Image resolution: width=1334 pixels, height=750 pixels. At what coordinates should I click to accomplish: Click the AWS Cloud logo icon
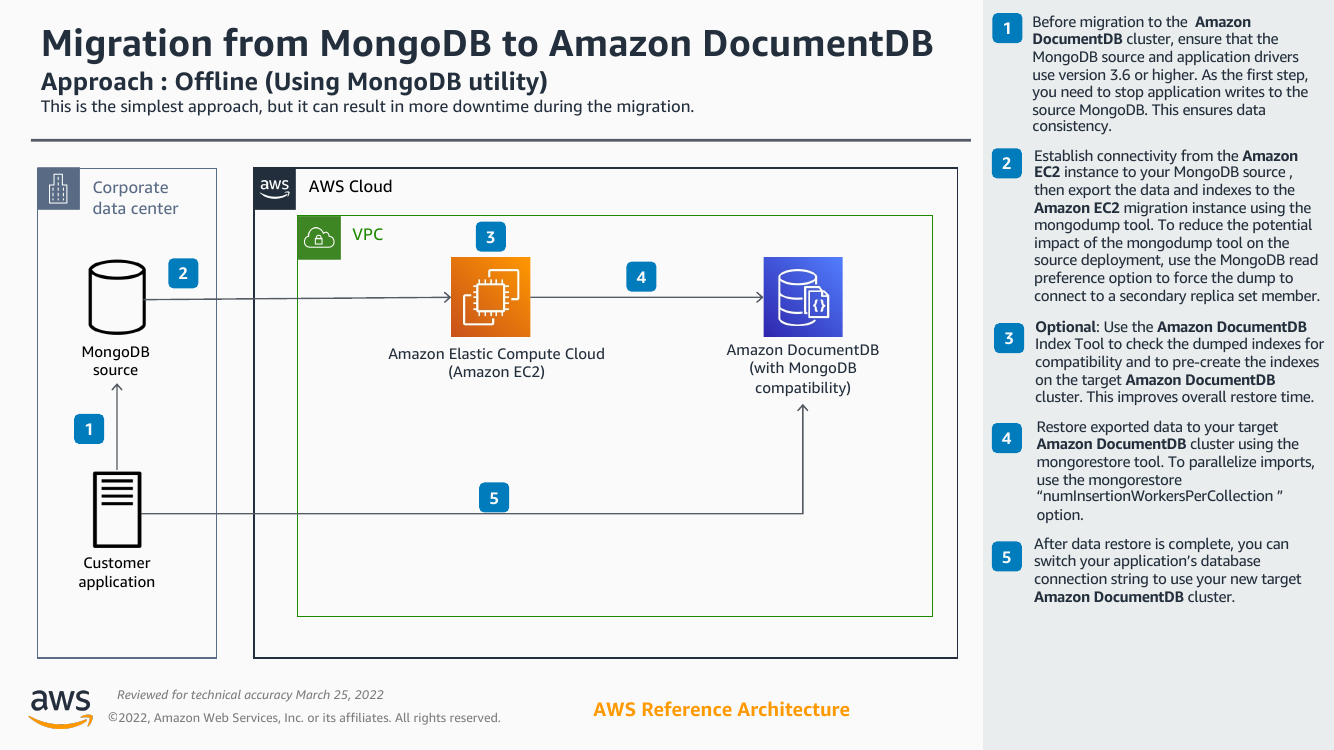tap(275, 188)
